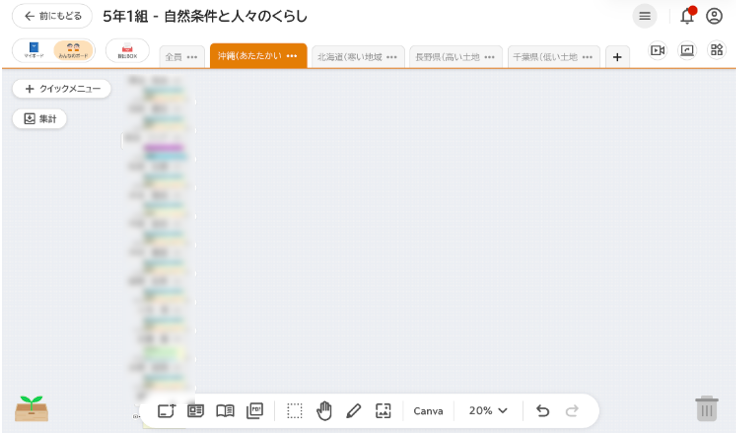Open the trash can

(x=706, y=408)
